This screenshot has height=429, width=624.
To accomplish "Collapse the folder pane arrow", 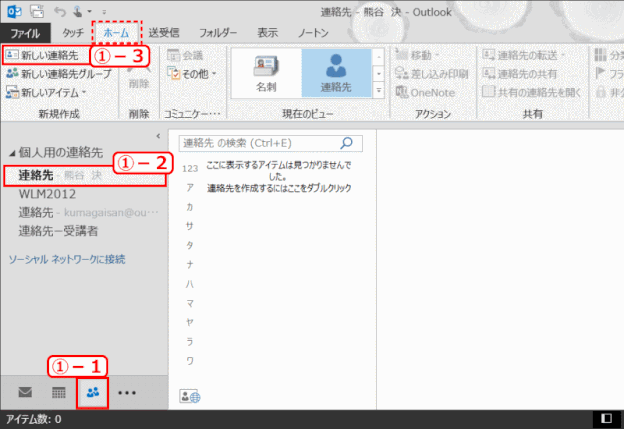I will point(158,136).
